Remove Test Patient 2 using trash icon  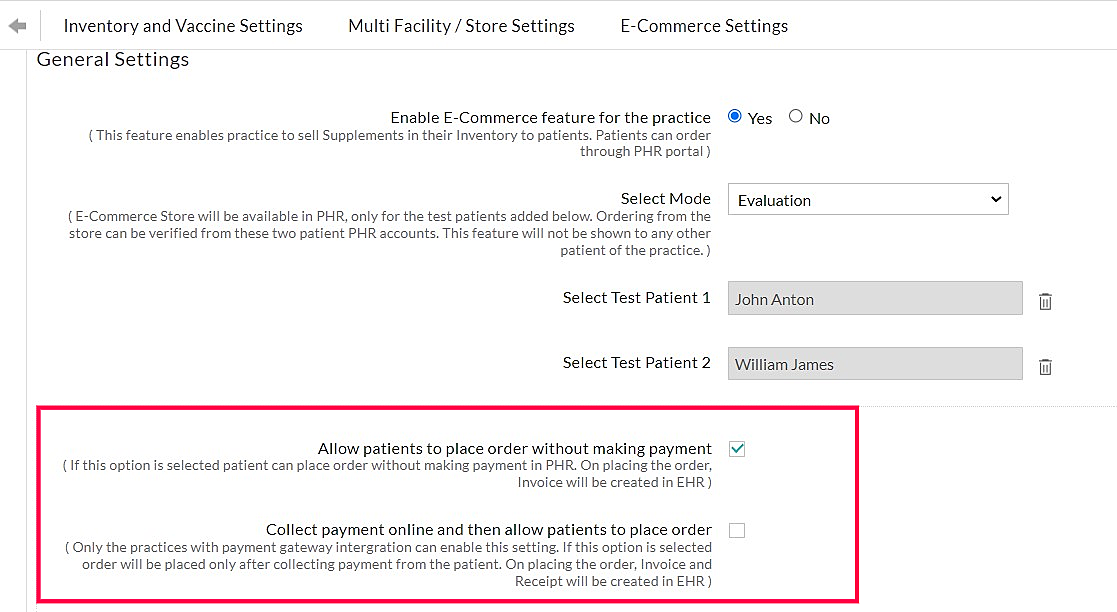(x=1045, y=367)
